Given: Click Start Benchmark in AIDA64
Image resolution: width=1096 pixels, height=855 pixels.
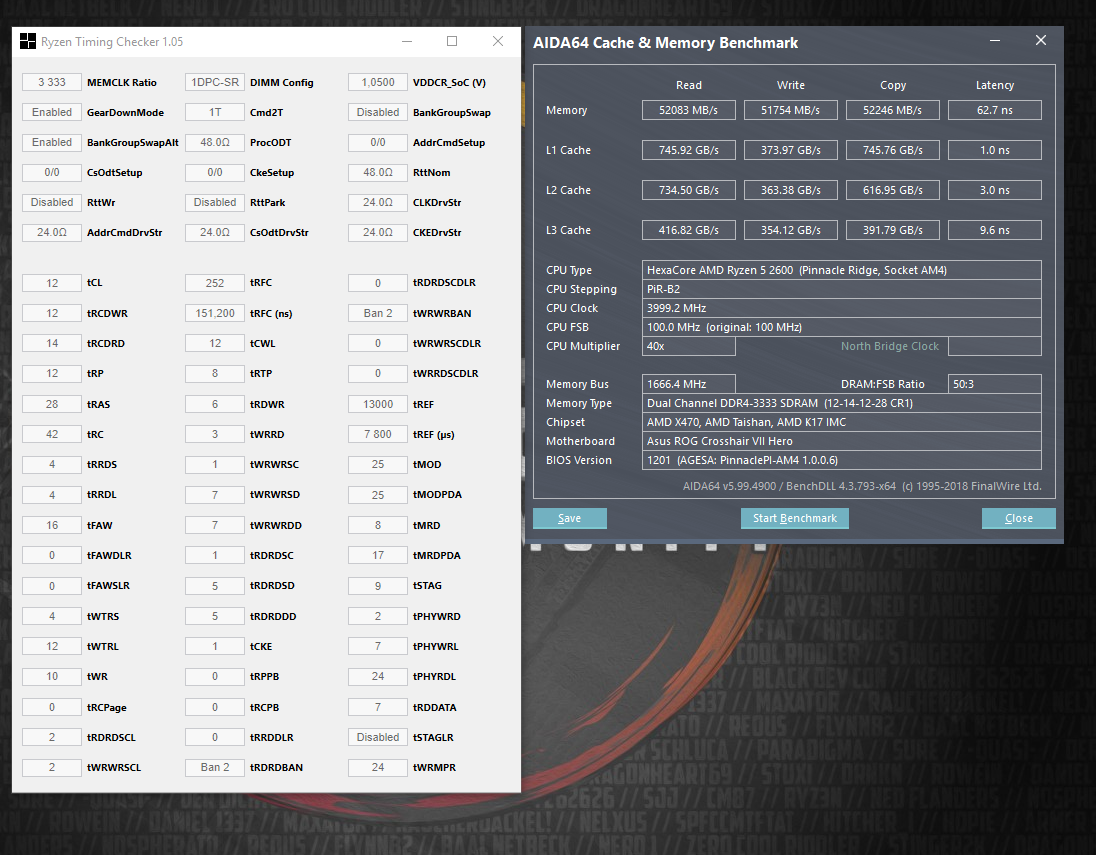Looking at the screenshot, I should pyautogui.click(x=795, y=518).
